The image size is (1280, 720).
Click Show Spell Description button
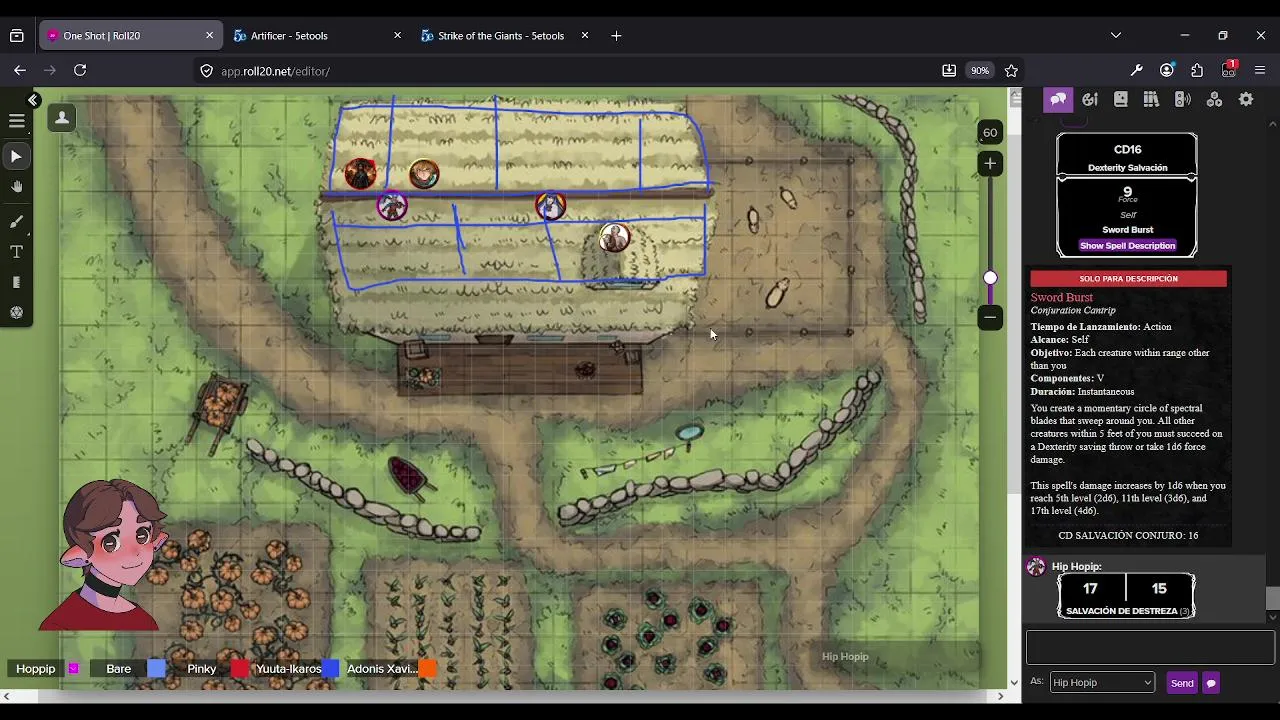point(1127,246)
